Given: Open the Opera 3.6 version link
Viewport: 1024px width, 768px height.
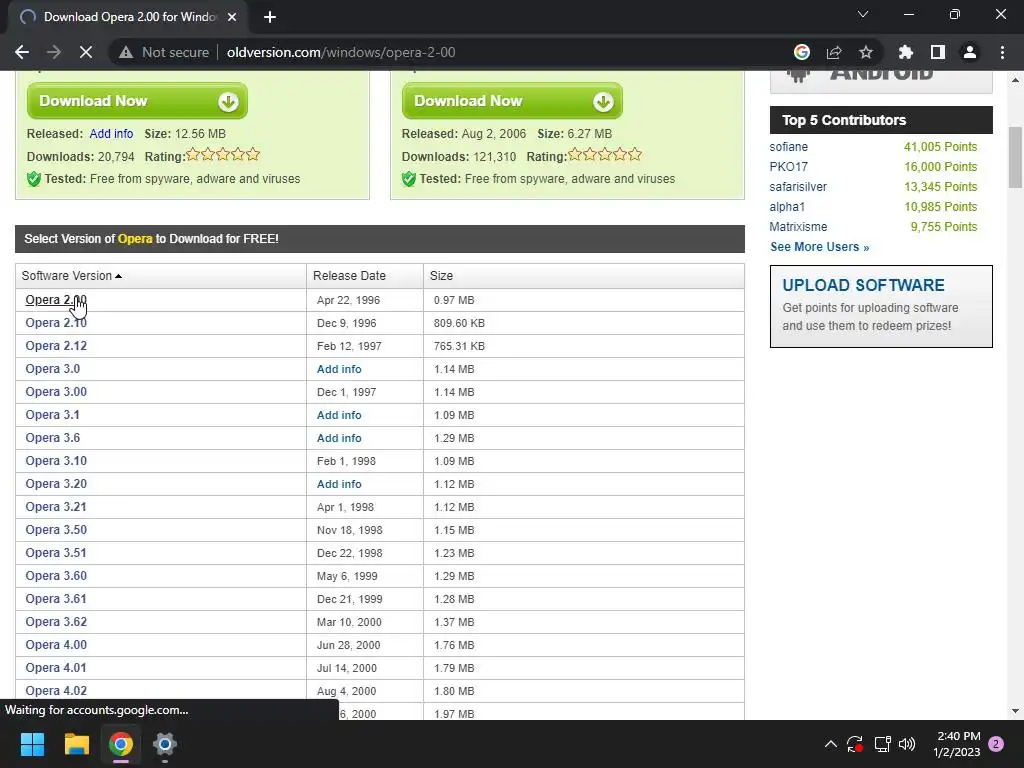Looking at the screenshot, I should click(52, 438).
